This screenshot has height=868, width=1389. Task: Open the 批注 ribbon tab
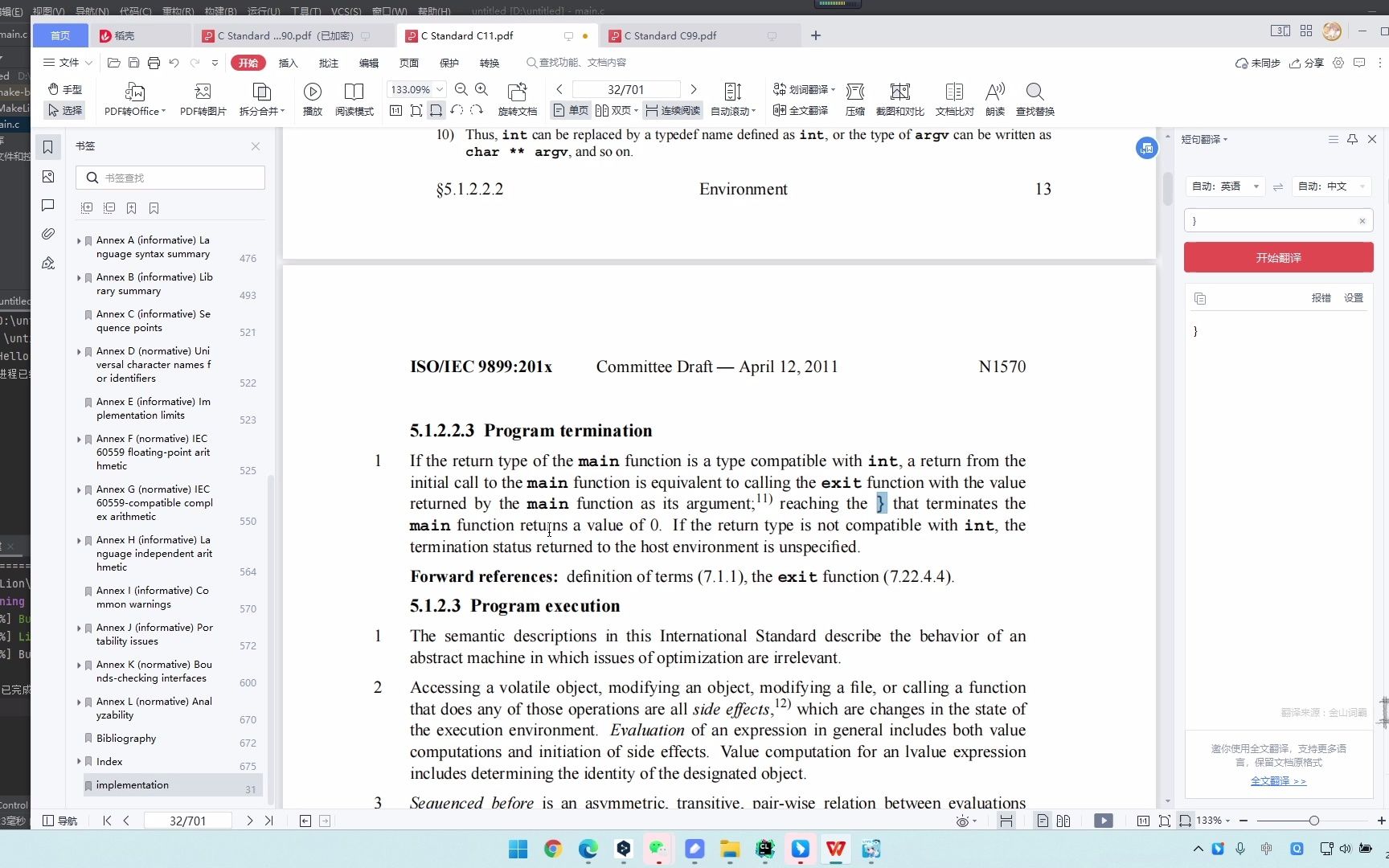coord(328,63)
